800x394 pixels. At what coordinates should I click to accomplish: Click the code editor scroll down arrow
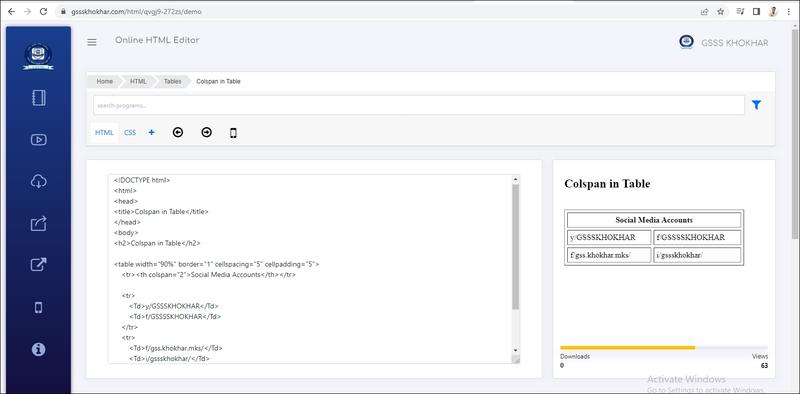click(x=515, y=350)
